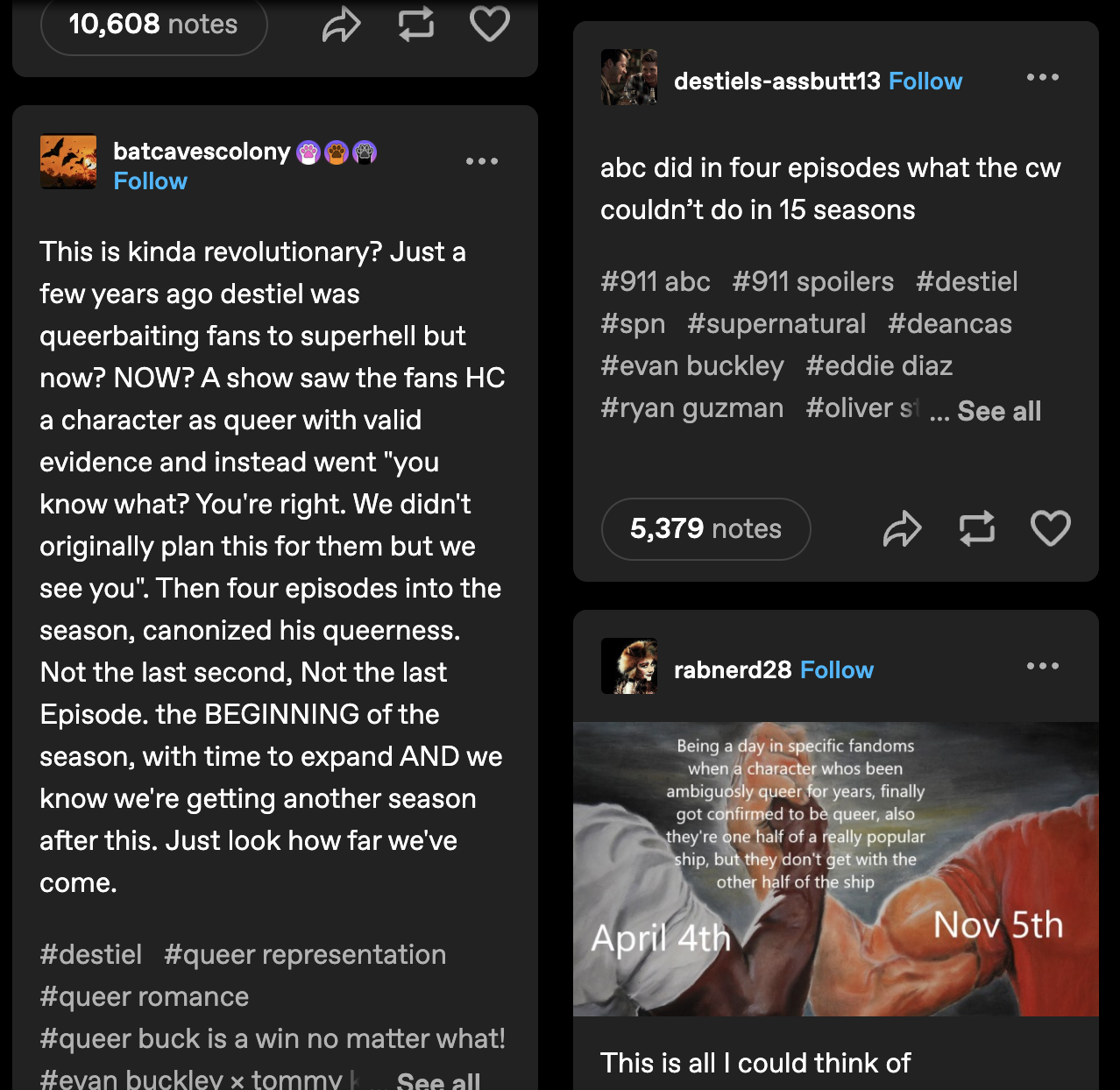Screen dimensions: 1120x1090
Task: Follow rabnerd28
Action: (x=837, y=670)
